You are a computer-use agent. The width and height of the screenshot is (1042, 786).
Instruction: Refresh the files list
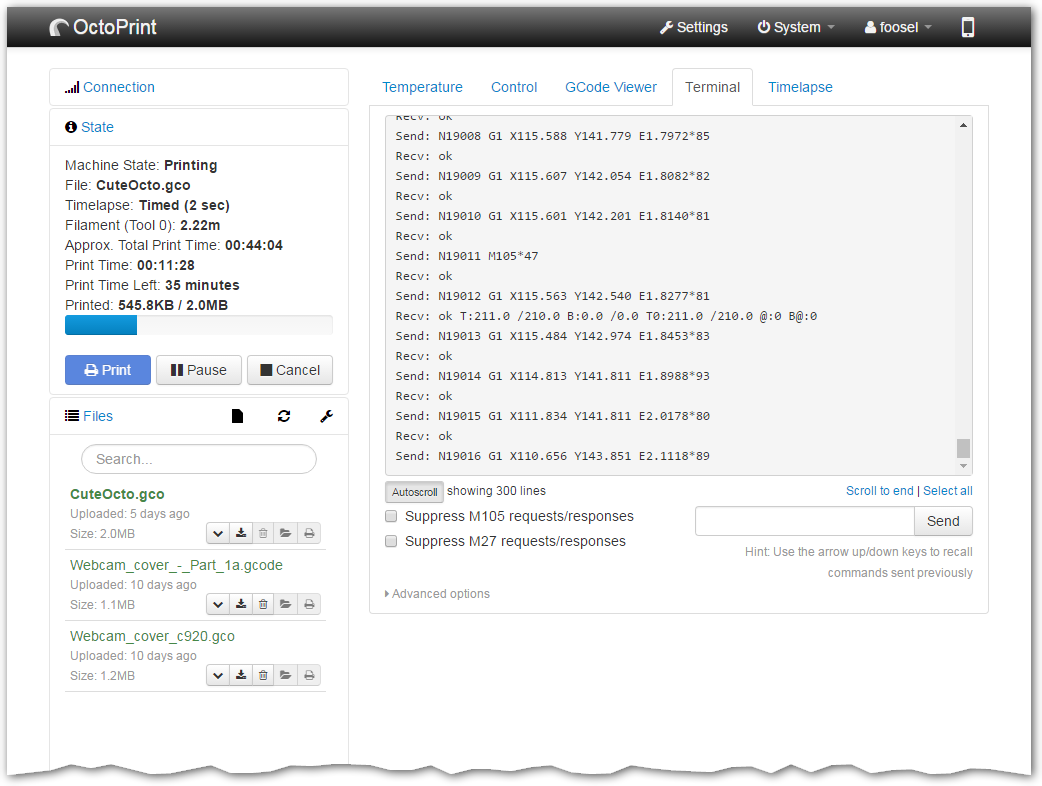[x=284, y=415]
